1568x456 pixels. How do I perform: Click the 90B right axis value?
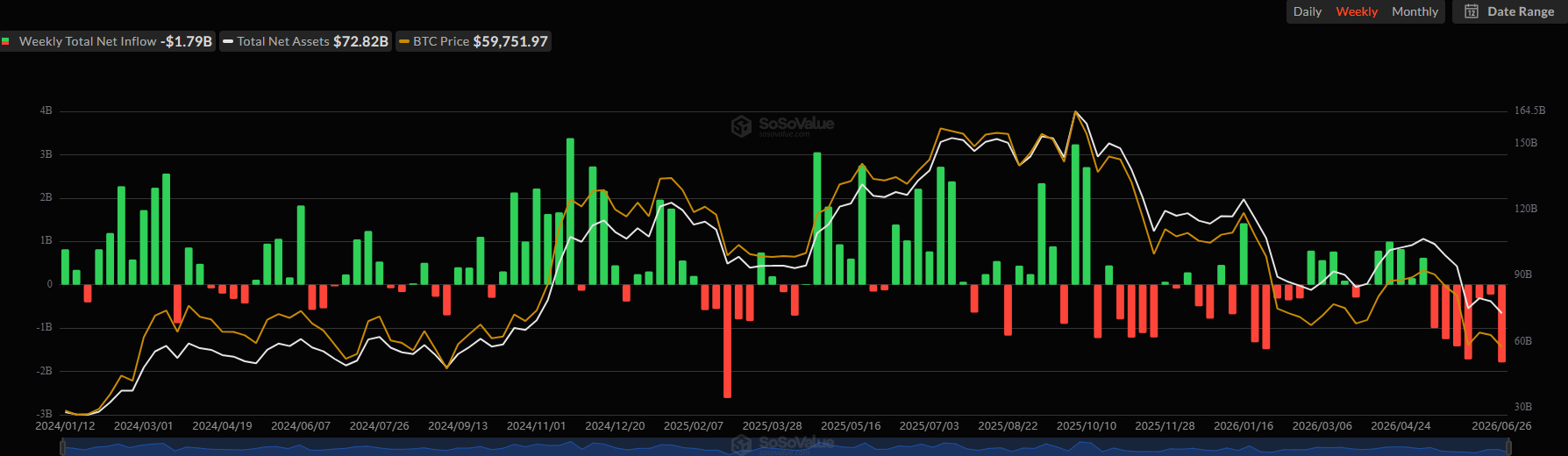[x=1523, y=274]
